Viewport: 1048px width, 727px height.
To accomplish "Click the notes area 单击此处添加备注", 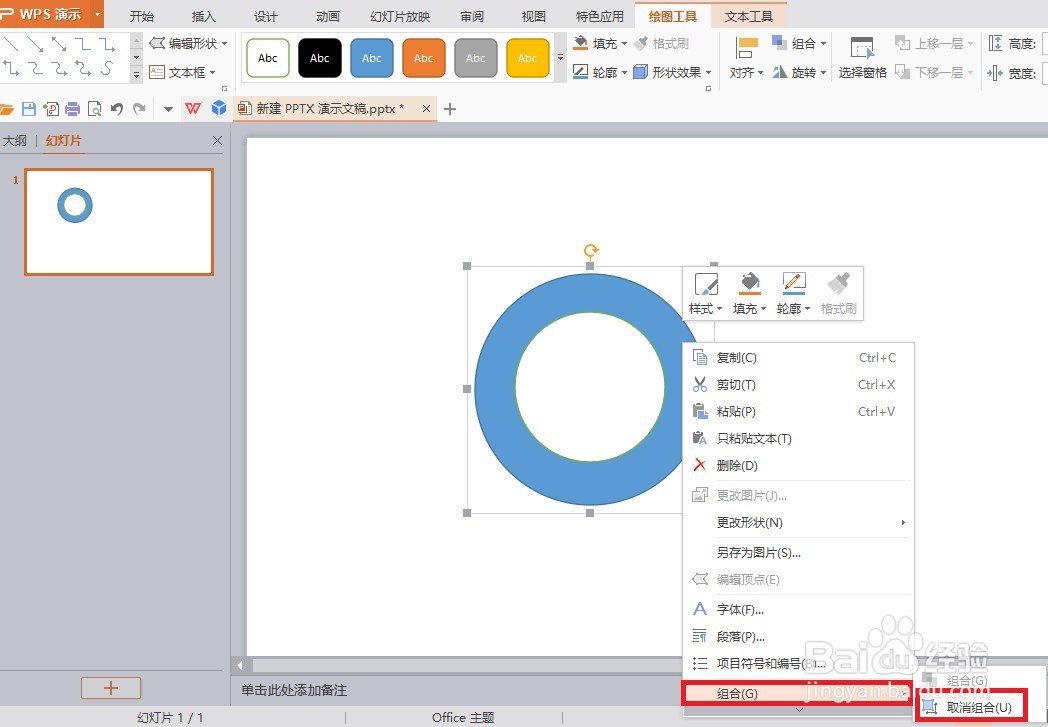I will (x=294, y=690).
